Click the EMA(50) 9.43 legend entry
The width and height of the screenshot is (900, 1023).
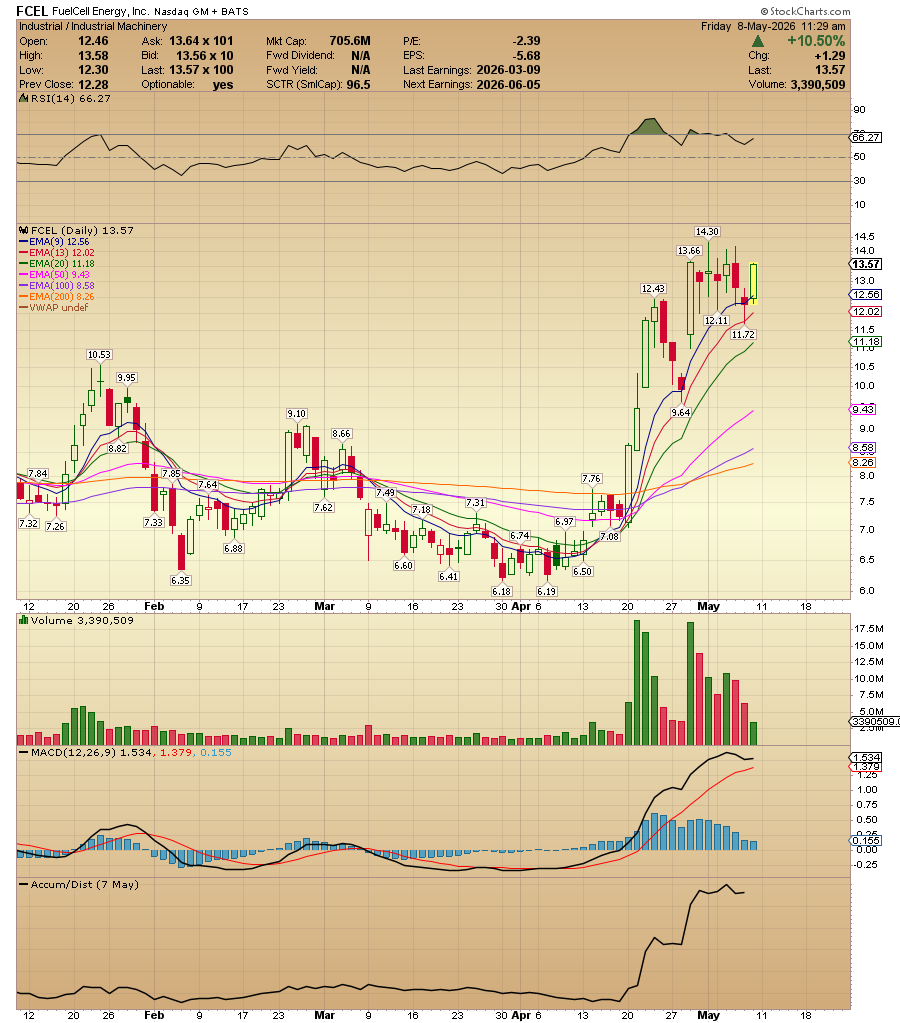pos(55,275)
